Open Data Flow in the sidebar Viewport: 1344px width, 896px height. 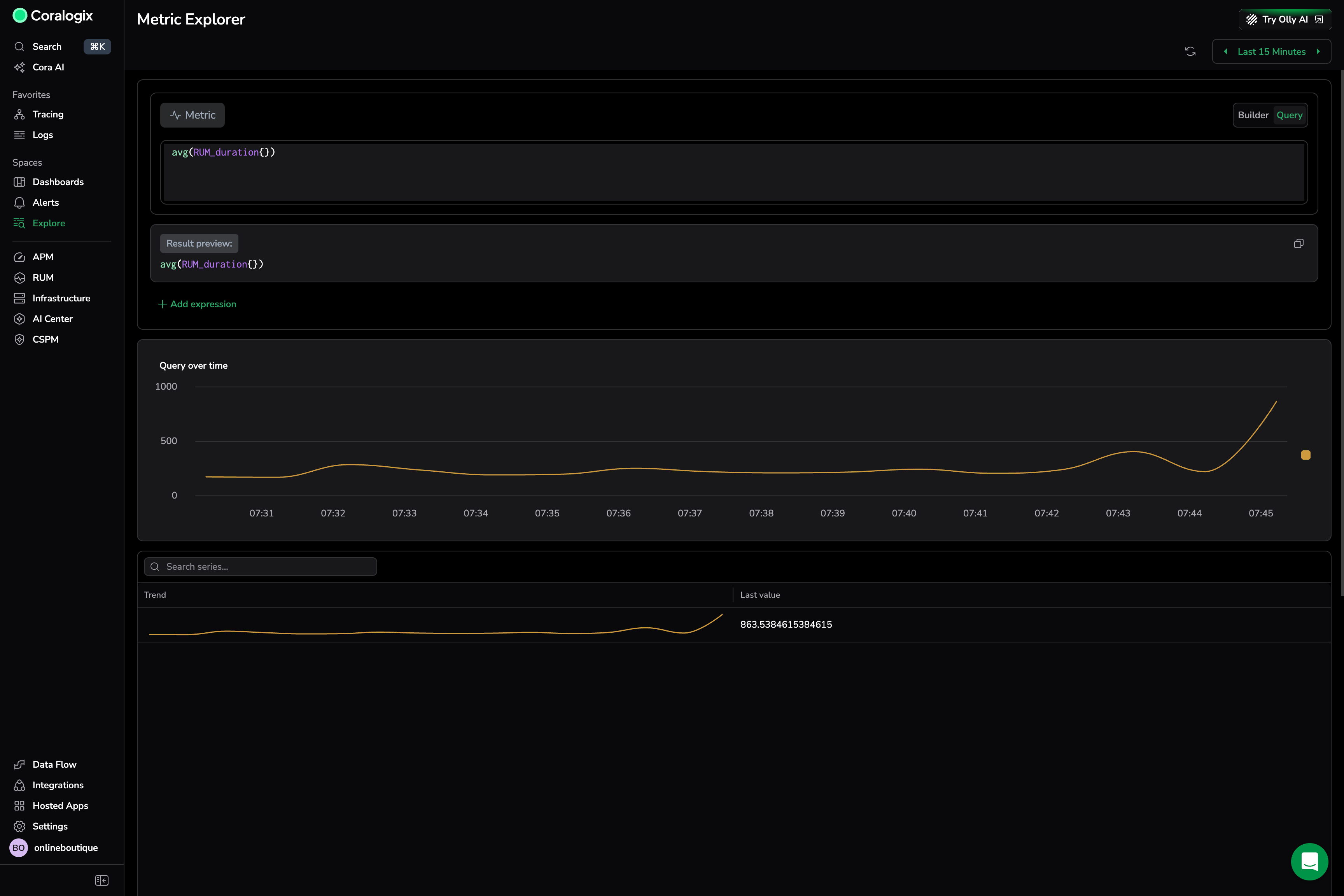point(54,765)
